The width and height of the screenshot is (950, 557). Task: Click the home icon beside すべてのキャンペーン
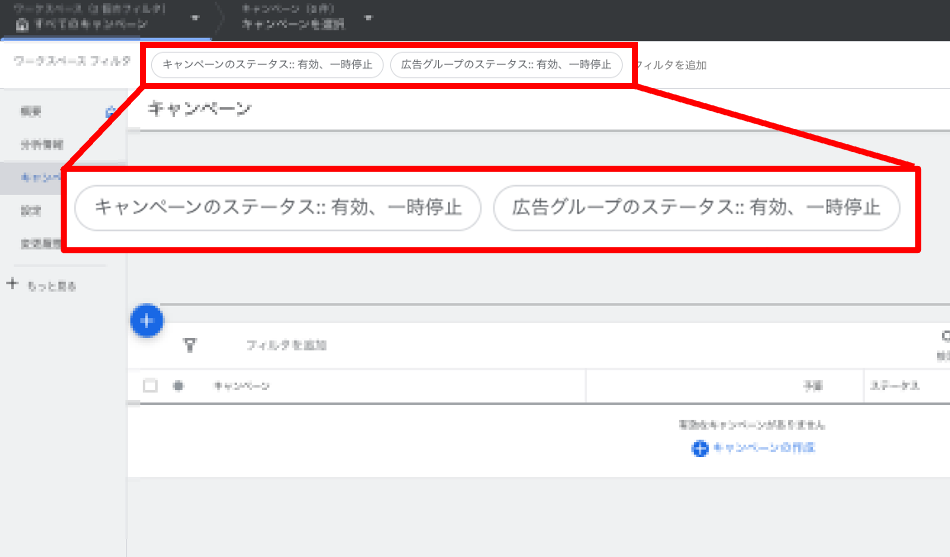pyautogui.click(x=22, y=25)
